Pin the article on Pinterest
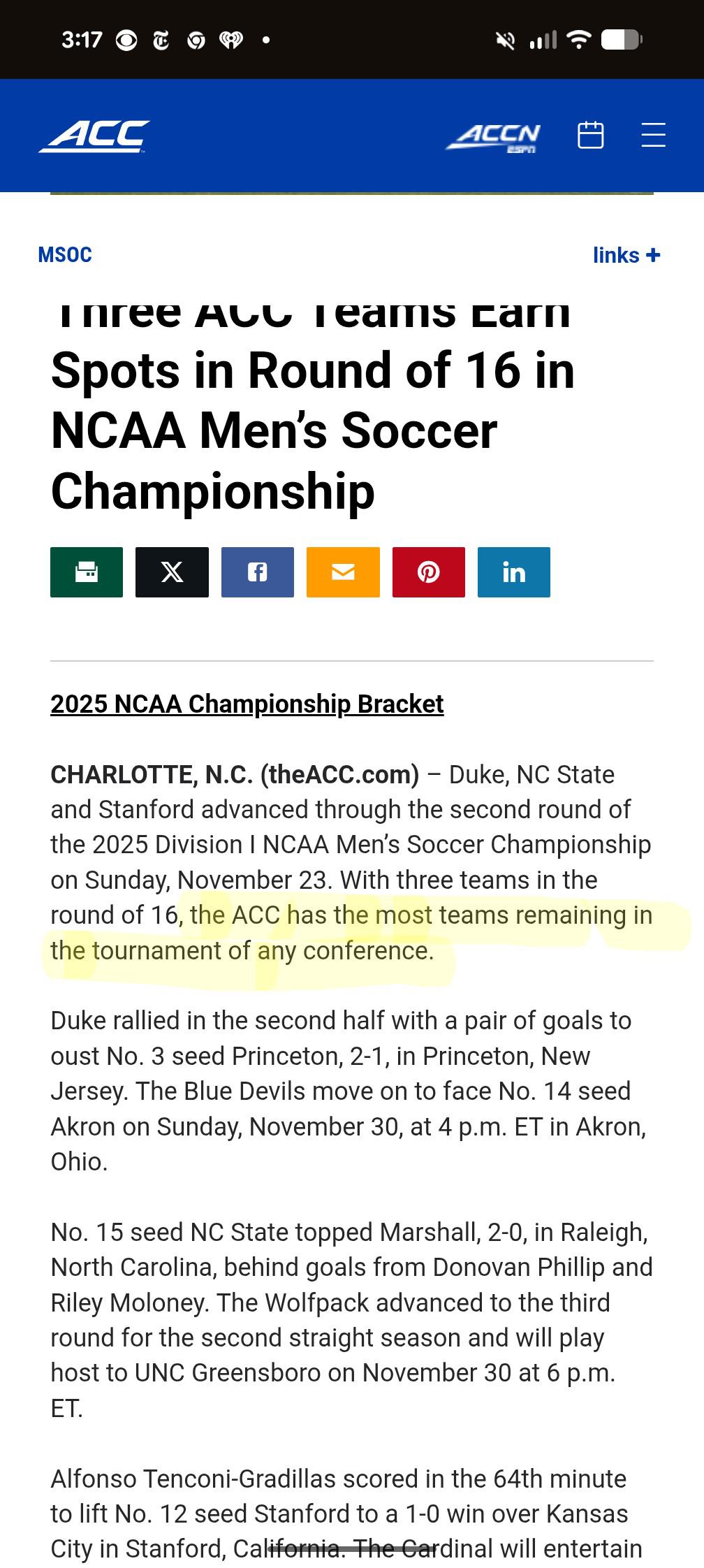The image size is (704, 1568). 428,572
